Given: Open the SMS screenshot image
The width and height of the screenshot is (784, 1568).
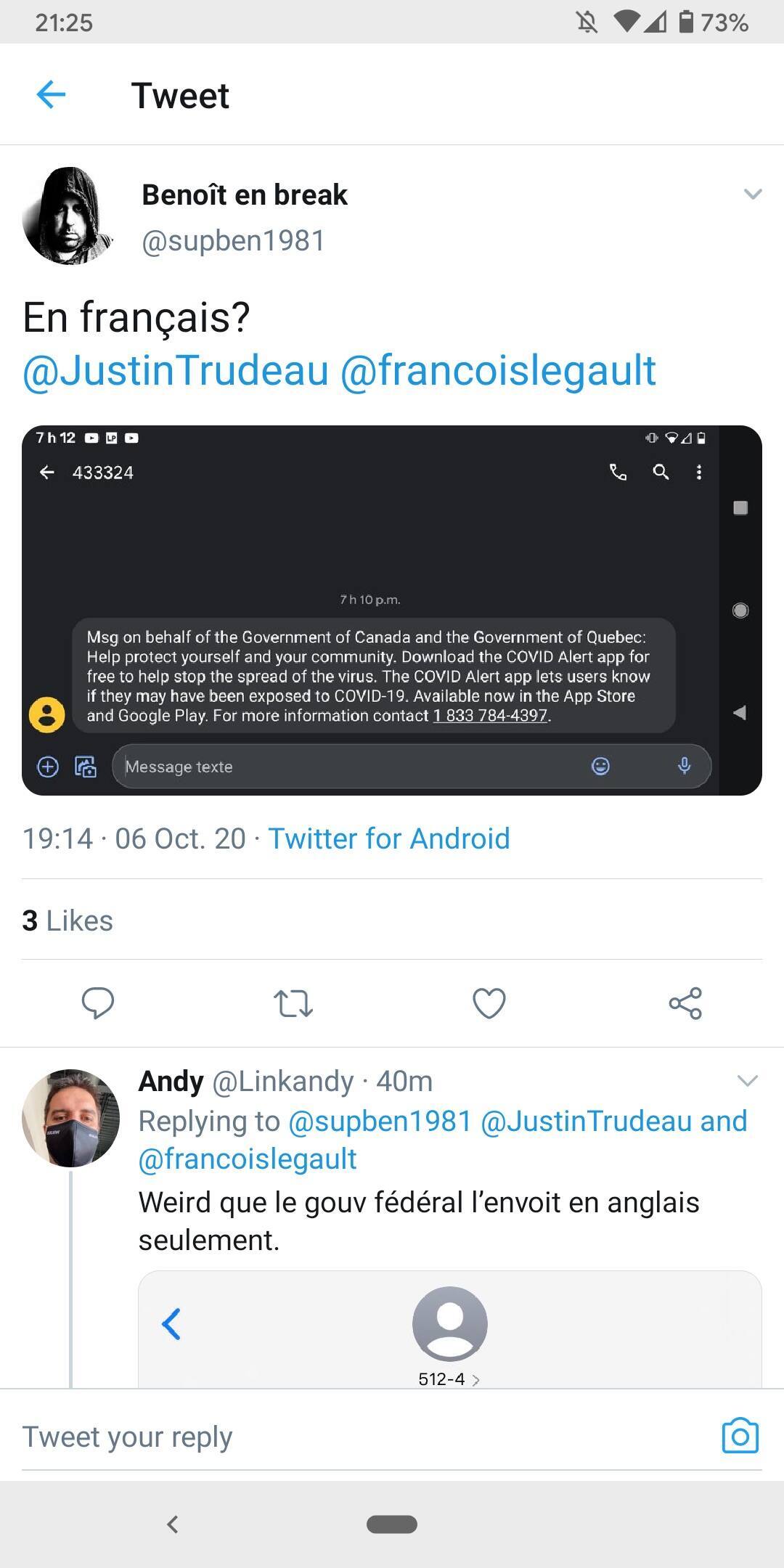Looking at the screenshot, I should [x=392, y=610].
